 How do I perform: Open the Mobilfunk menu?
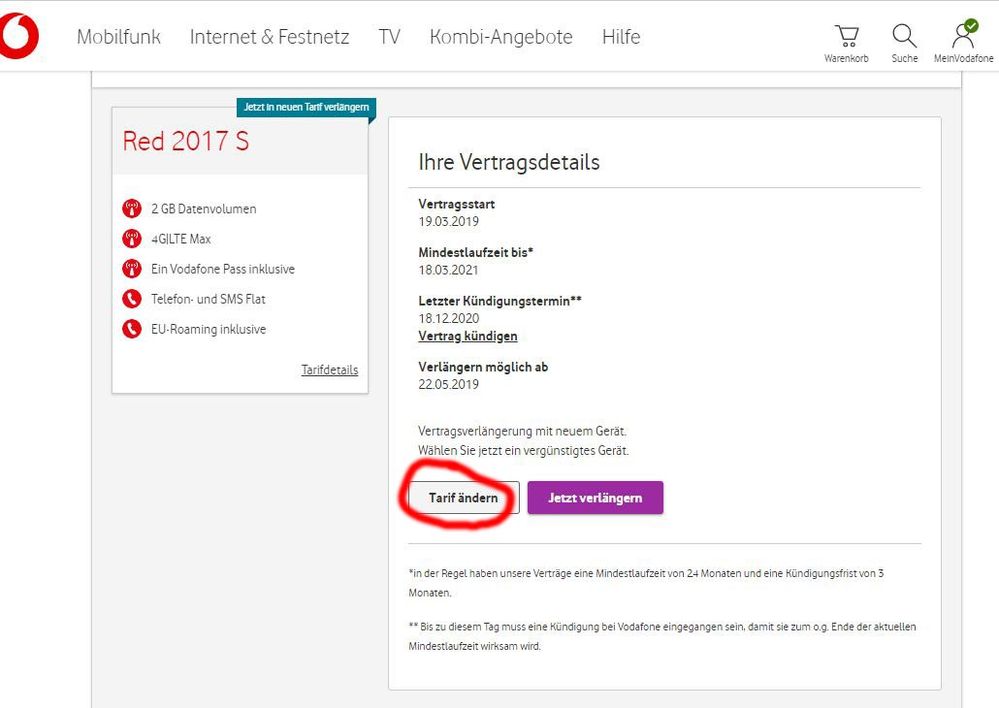tap(119, 37)
